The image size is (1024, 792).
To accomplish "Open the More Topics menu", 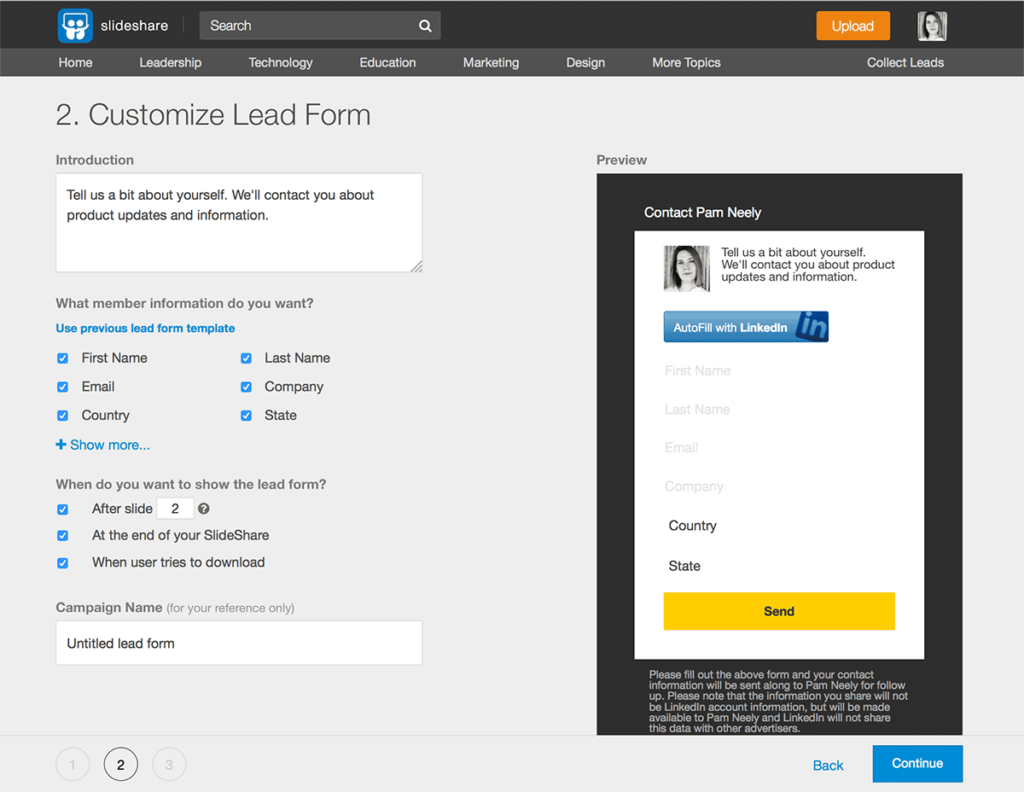I will coord(686,62).
